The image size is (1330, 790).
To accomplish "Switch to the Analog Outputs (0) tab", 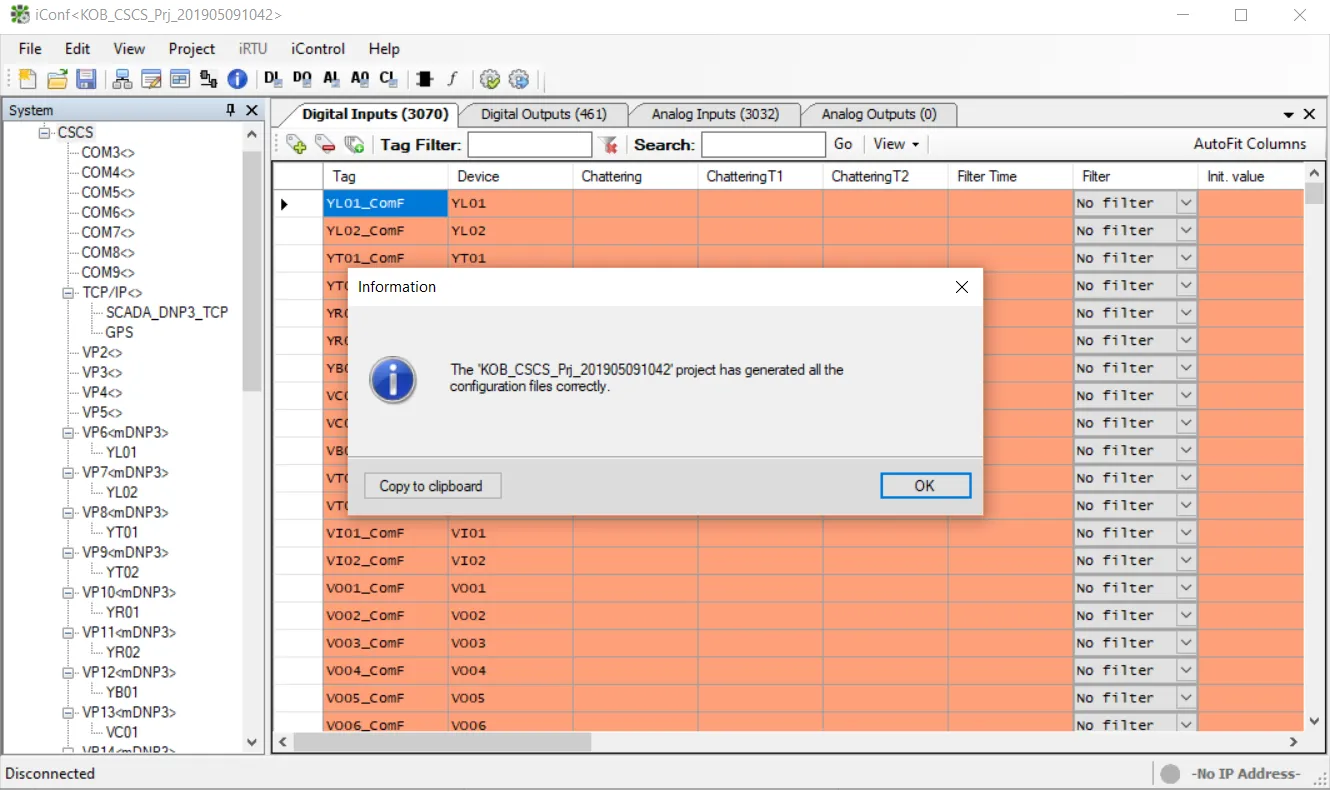I will 879,114.
